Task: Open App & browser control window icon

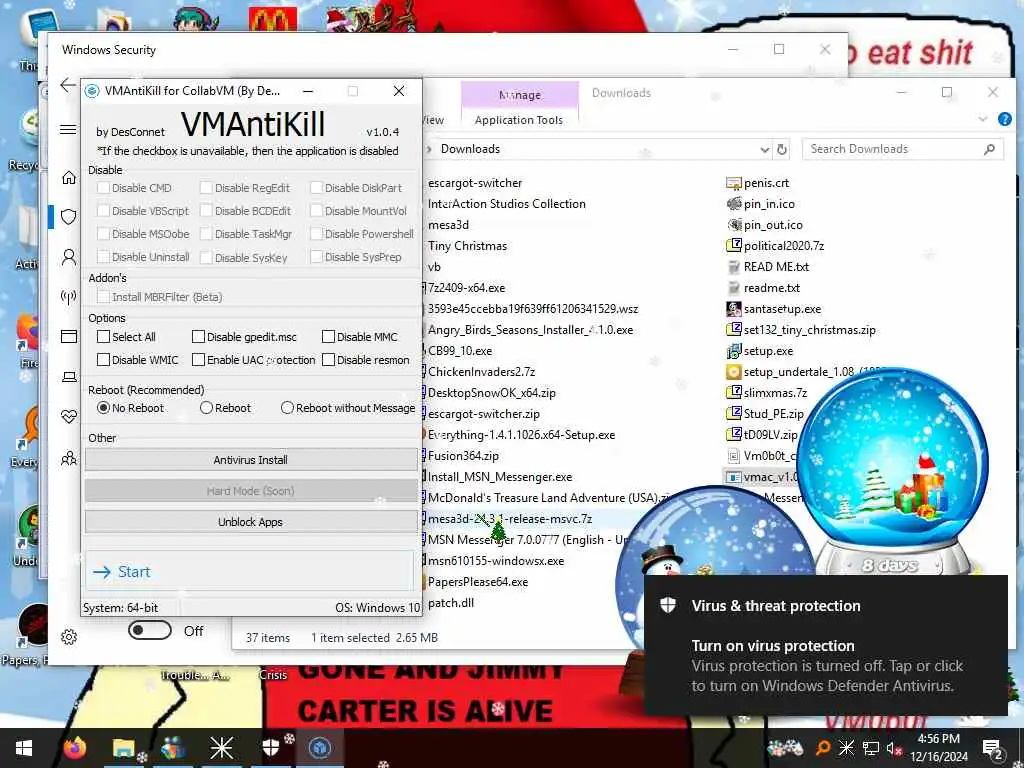Action: 69,337
